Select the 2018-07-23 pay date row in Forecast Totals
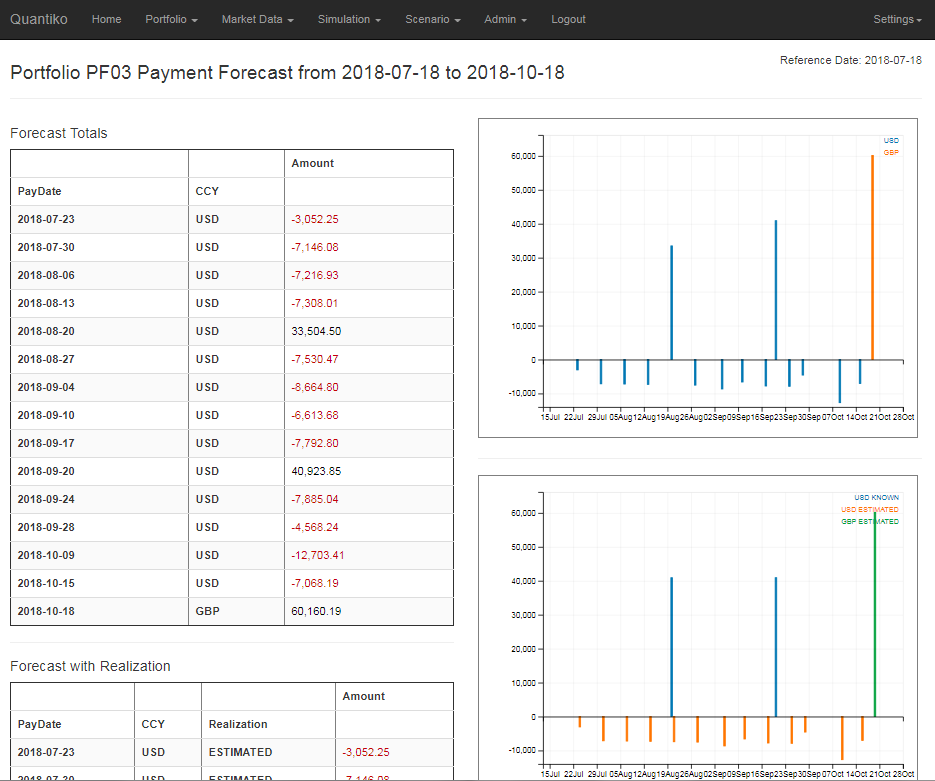The height and width of the screenshot is (781, 935). pyautogui.click(x=232, y=219)
